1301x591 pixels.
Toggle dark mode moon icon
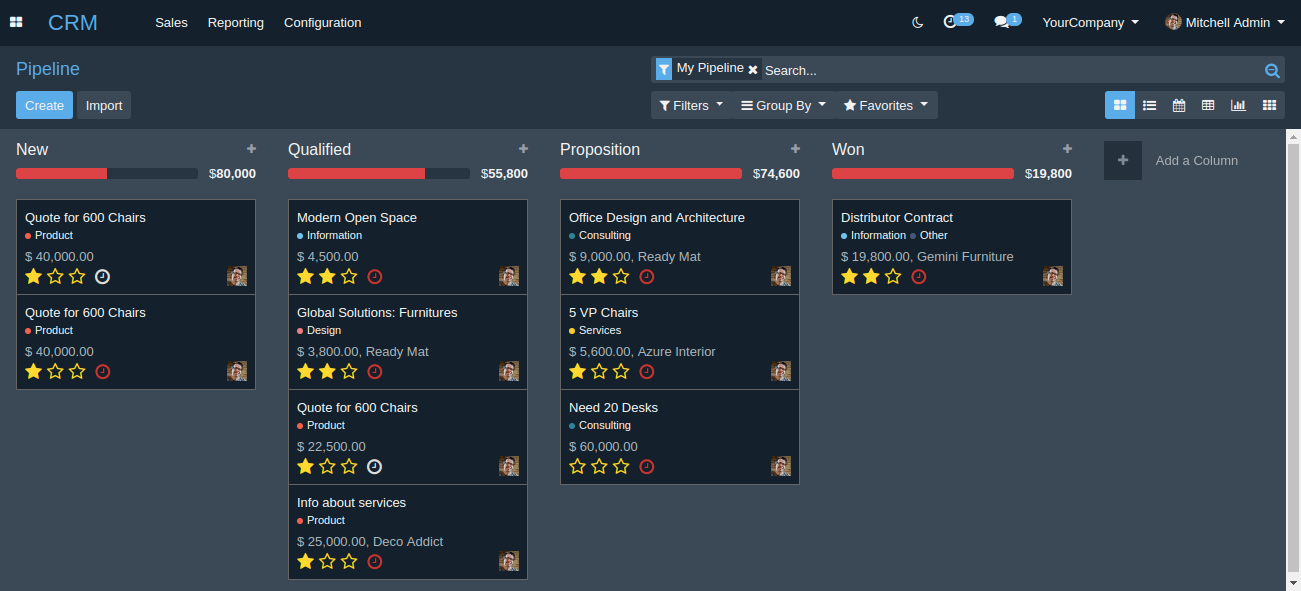[918, 22]
